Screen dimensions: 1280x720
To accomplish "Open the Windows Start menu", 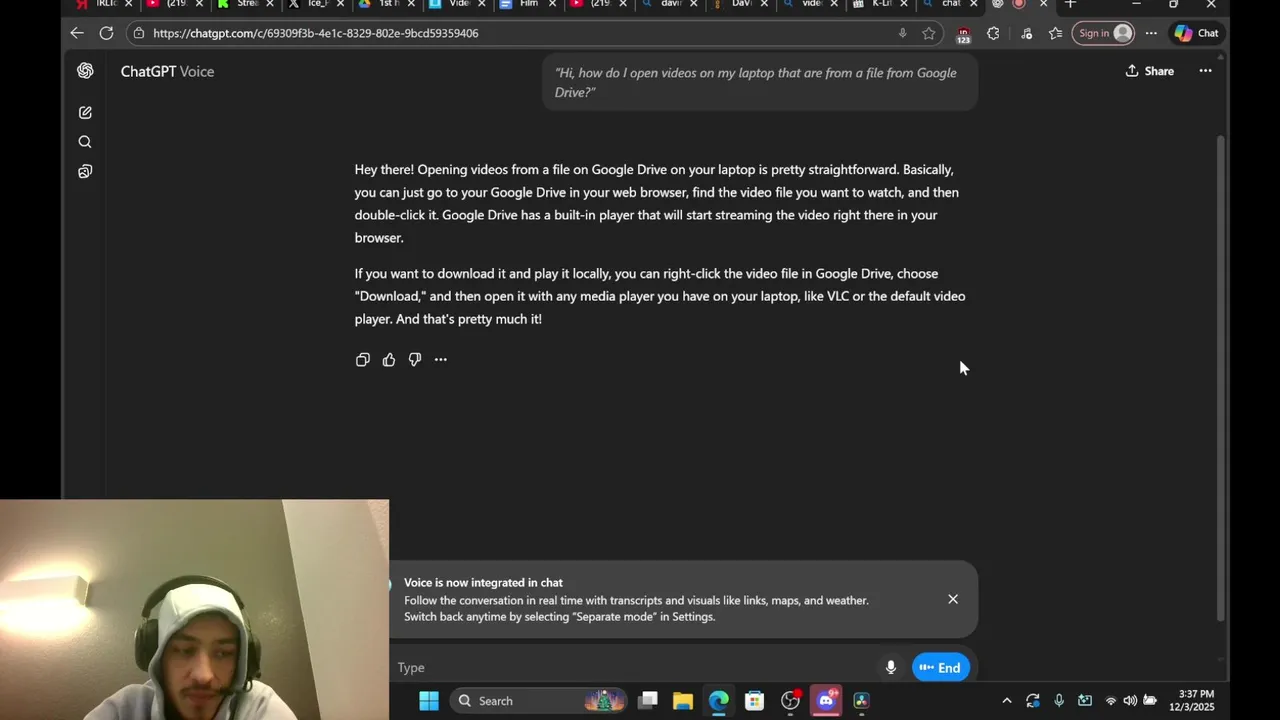I will click(x=429, y=701).
